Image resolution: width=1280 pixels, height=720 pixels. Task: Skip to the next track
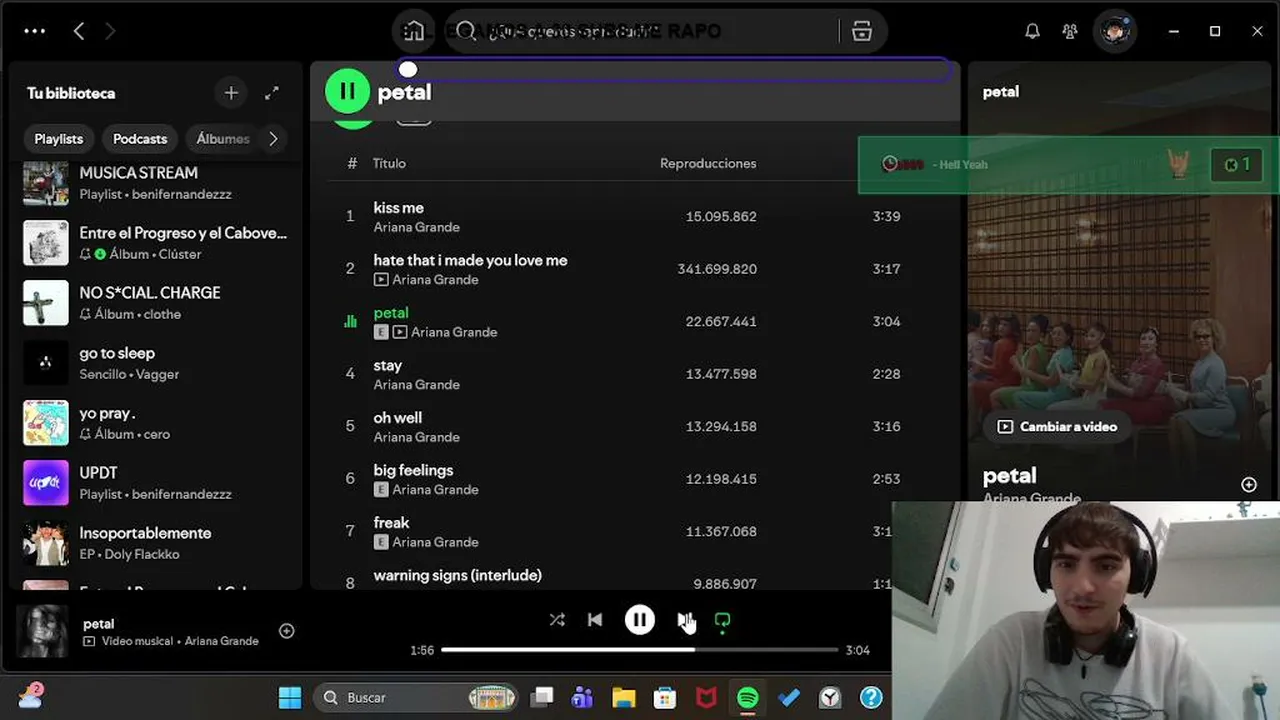pos(685,620)
